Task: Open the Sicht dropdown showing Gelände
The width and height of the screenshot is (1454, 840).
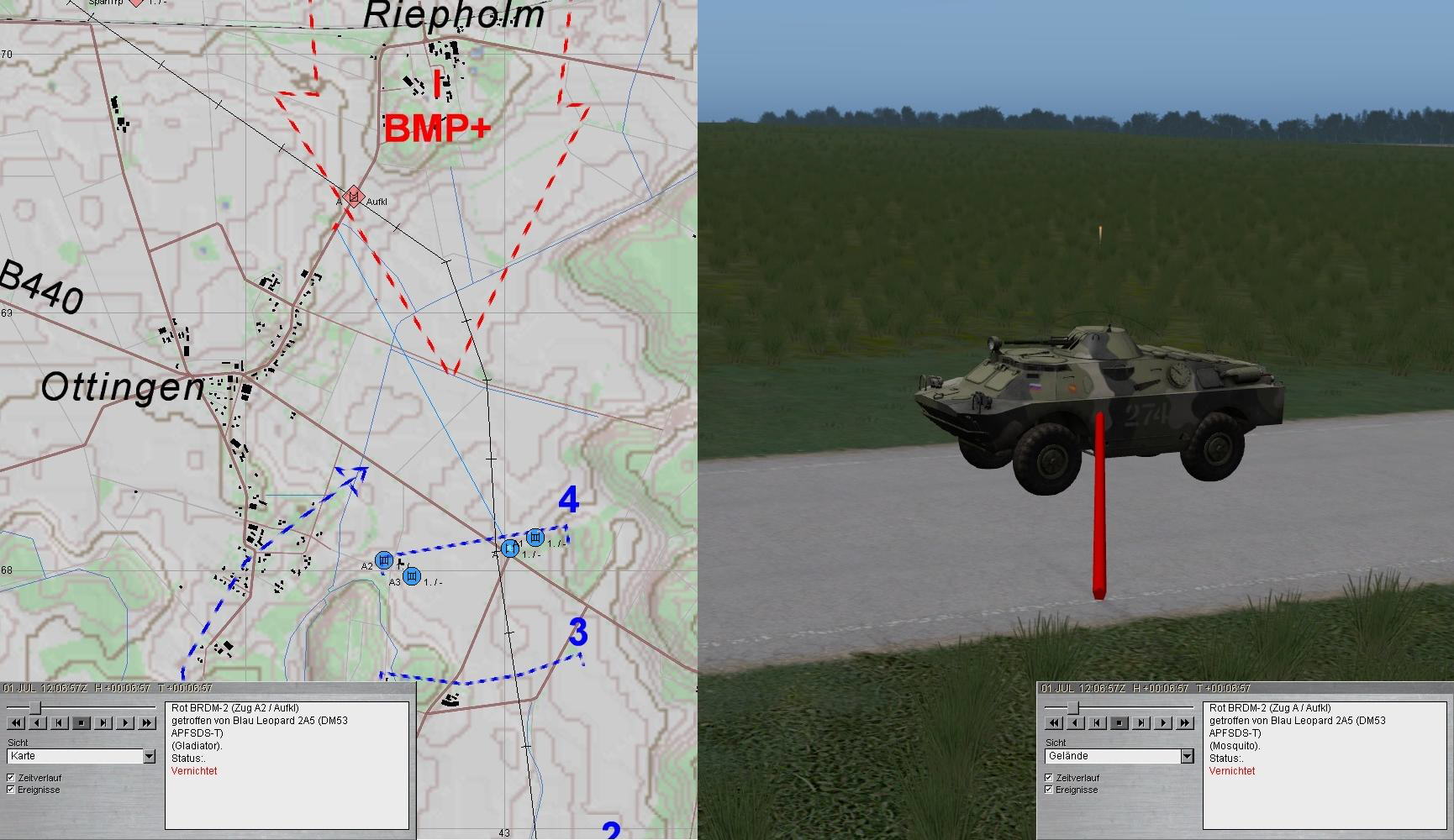Action: pyautogui.click(x=1187, y=757)
